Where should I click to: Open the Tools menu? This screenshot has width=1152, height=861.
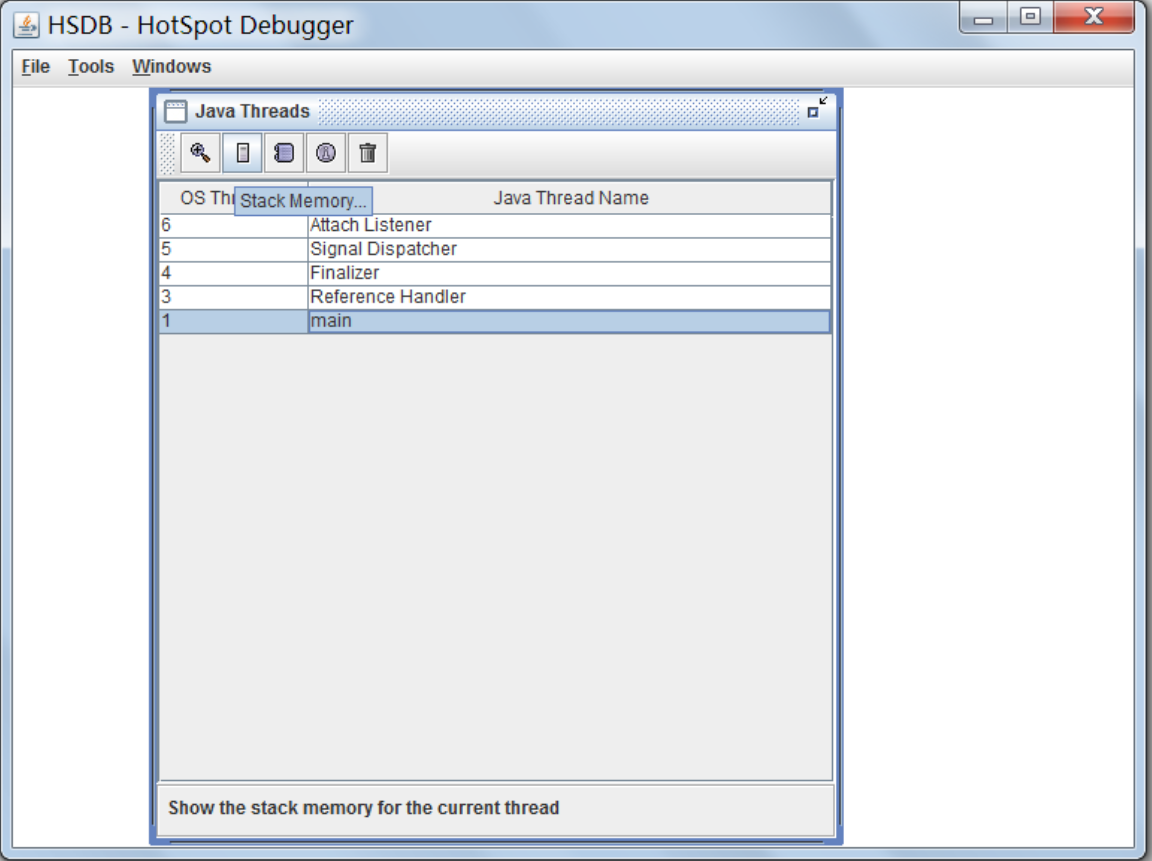click(91, 67)
